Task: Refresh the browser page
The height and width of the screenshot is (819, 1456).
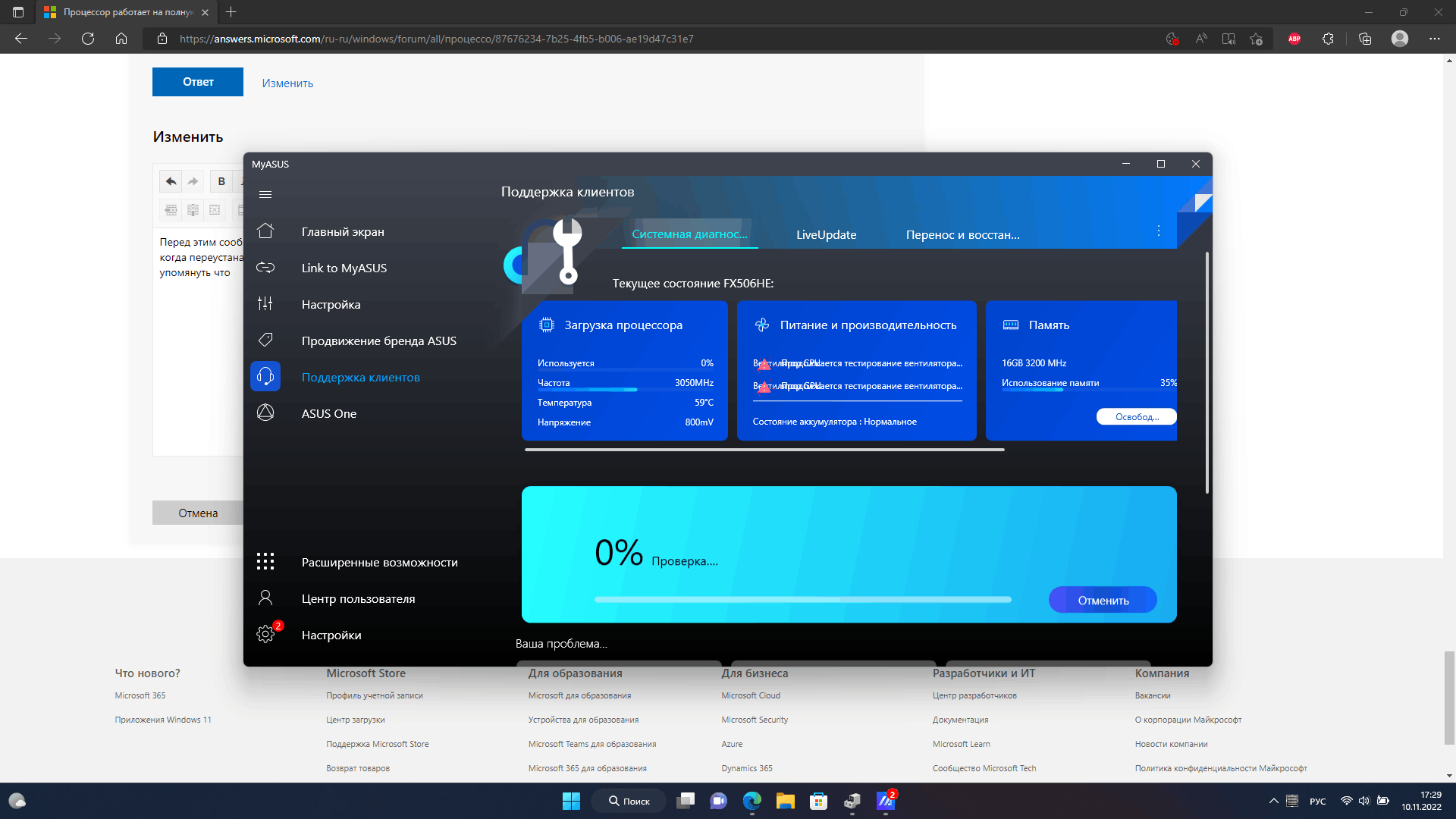Action: click(x=88, y=39)
